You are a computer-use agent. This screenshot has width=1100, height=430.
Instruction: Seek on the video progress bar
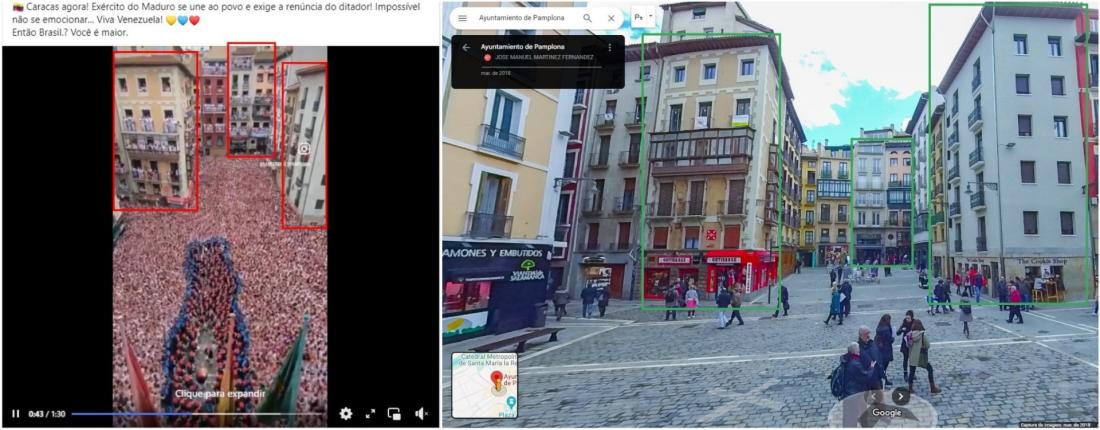point(199,414)
